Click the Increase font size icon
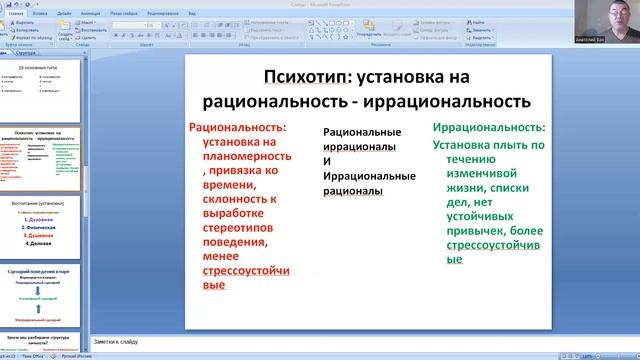Viewport: 640px width, 360px height. click(166, 25)
